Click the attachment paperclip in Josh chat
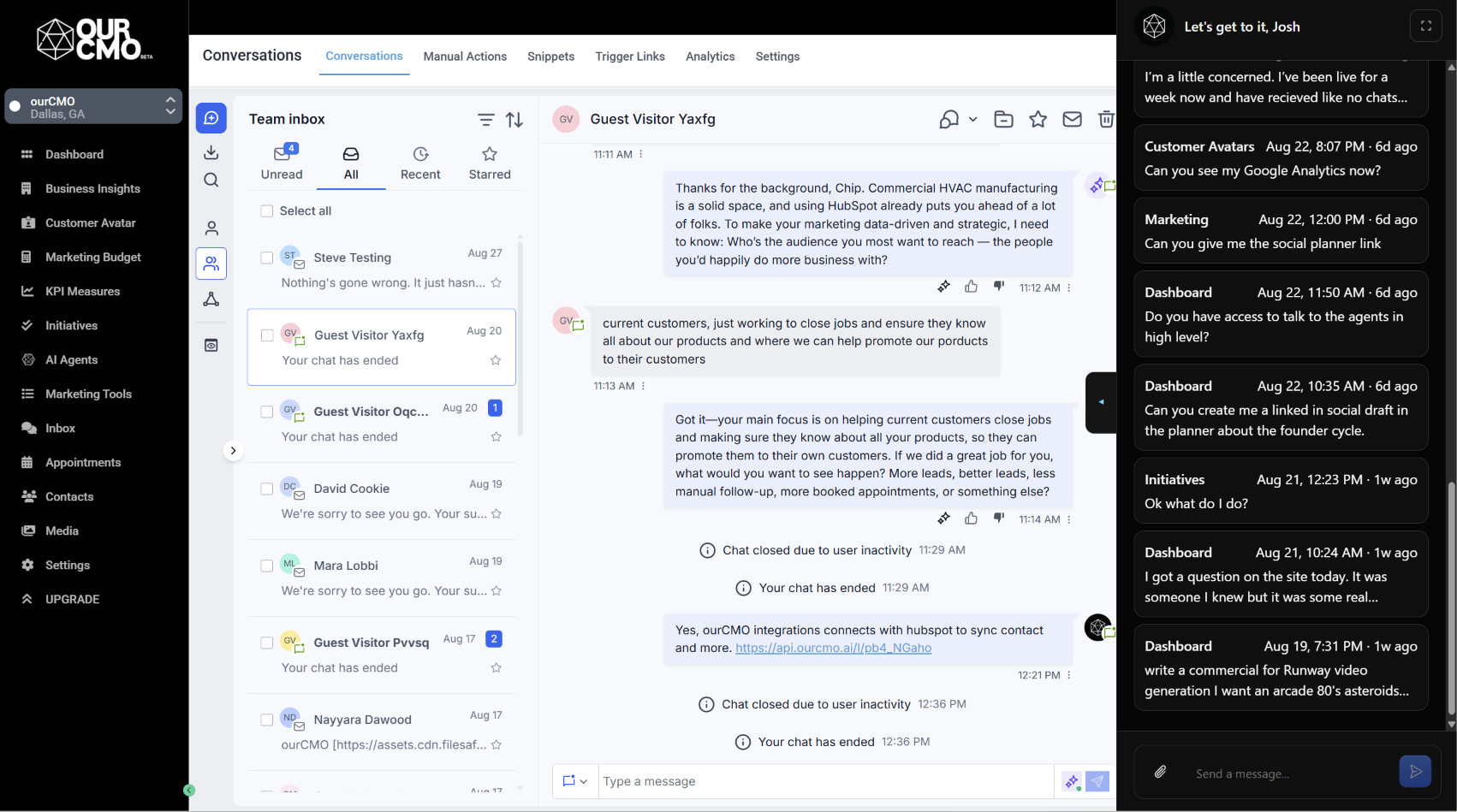The width and height of the screenshot is (1457, 812). (x=1160, y=772)
